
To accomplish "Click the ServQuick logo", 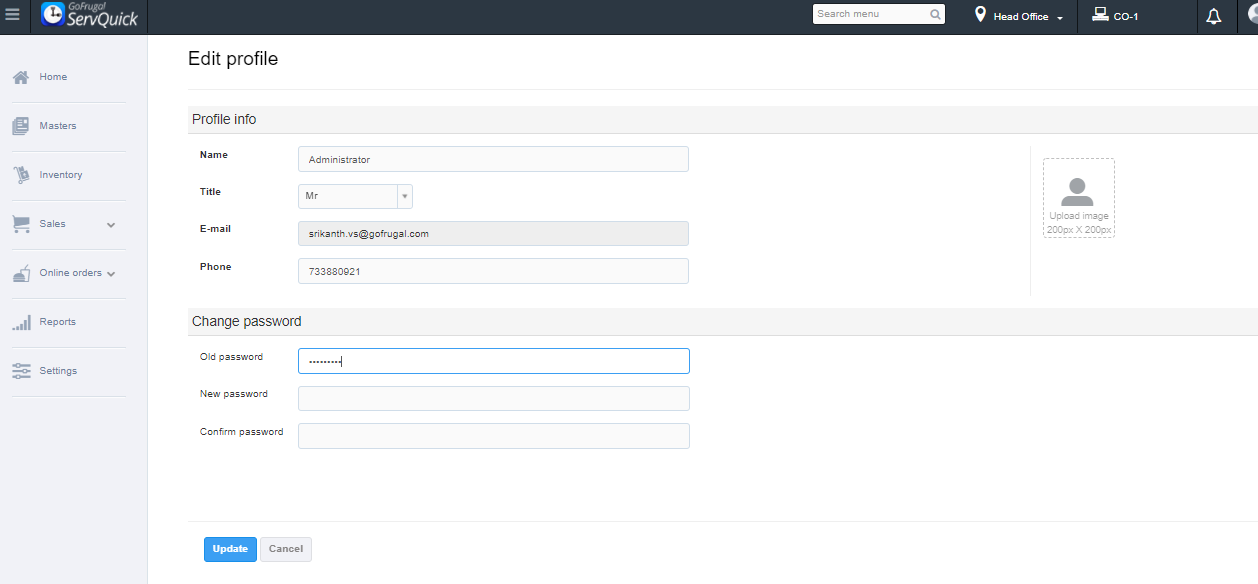I will [90, 16].
